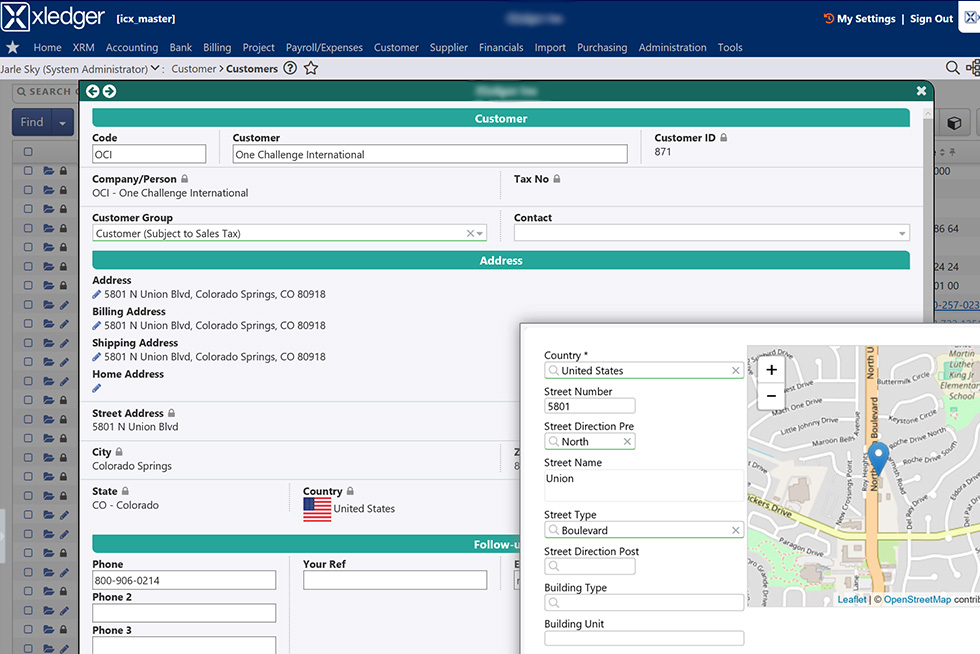Viewport: 980px width, 654px height.
Task: Open the Home menu
Action: 48,48
